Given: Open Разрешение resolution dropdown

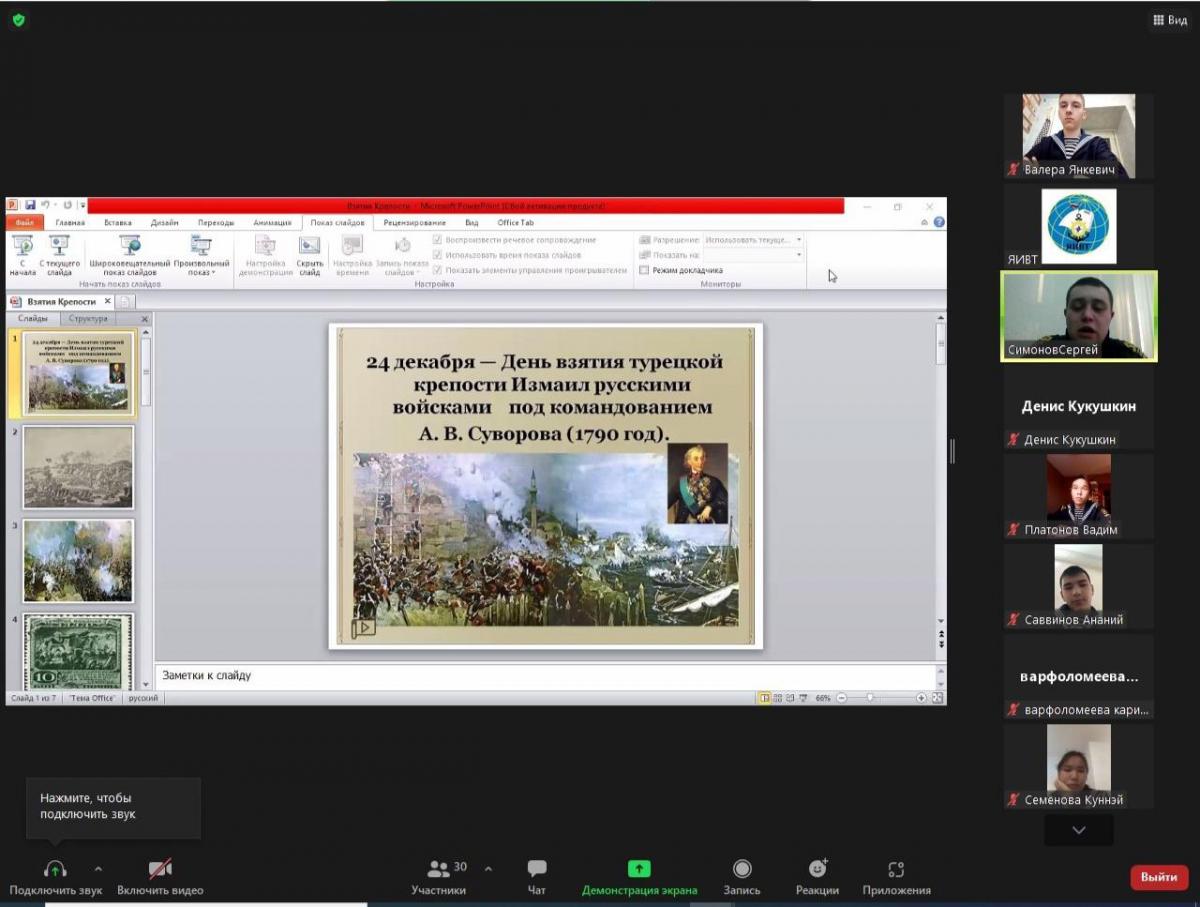Looking at the screenshot, I should pyautogui.click(x=754, y=240).
